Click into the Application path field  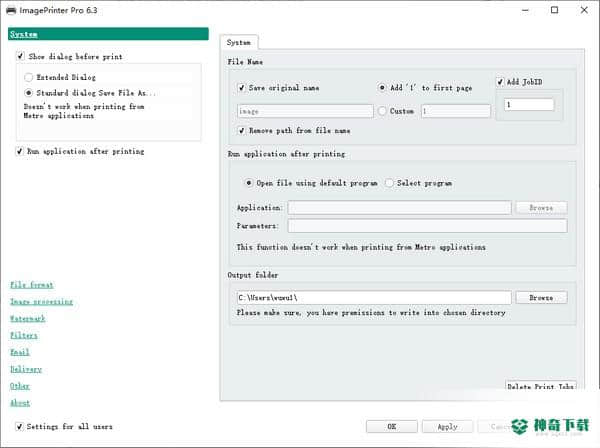[399, 208]
